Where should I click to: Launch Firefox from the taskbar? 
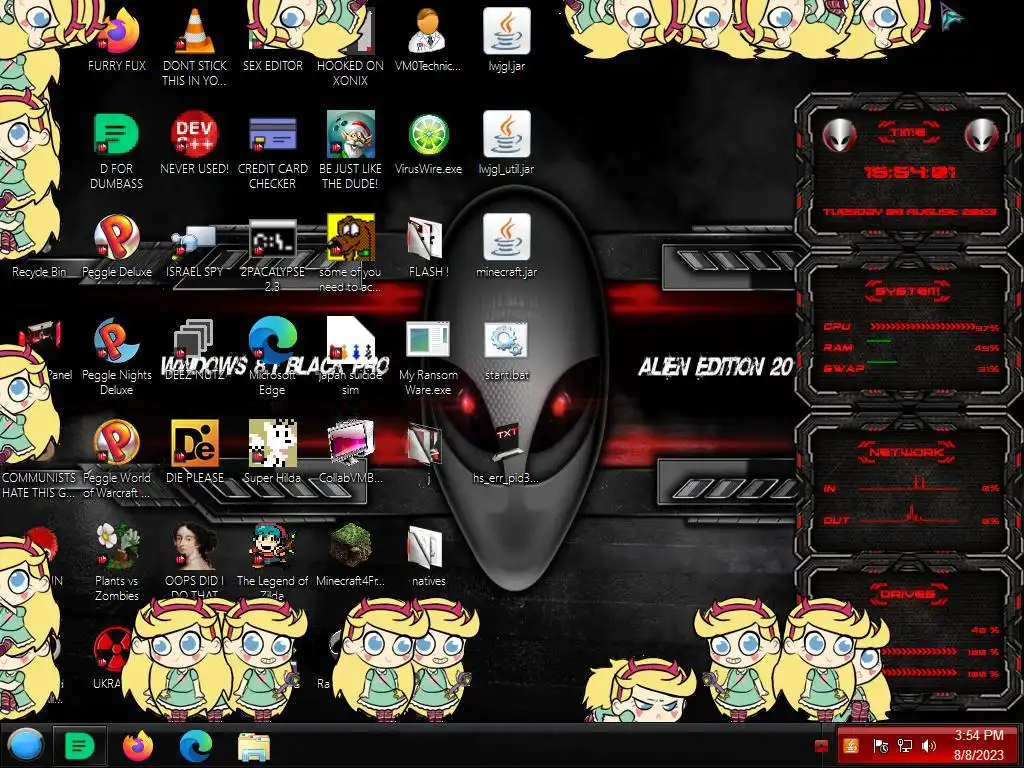[138, 746]
